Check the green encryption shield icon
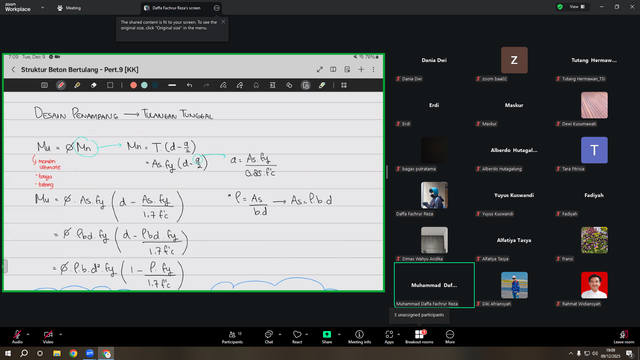The width and height of the screenshot is (640, 360). coord(560,7)
